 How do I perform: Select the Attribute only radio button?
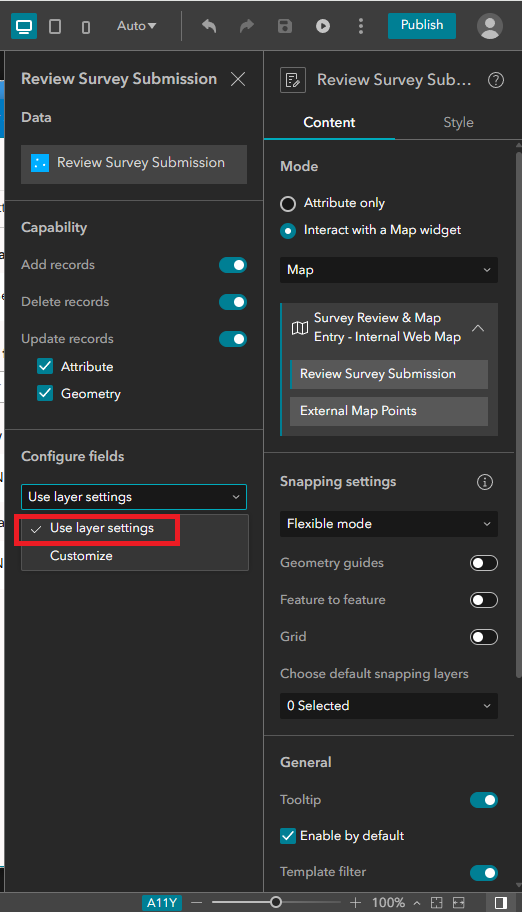(x=288, y=204)
